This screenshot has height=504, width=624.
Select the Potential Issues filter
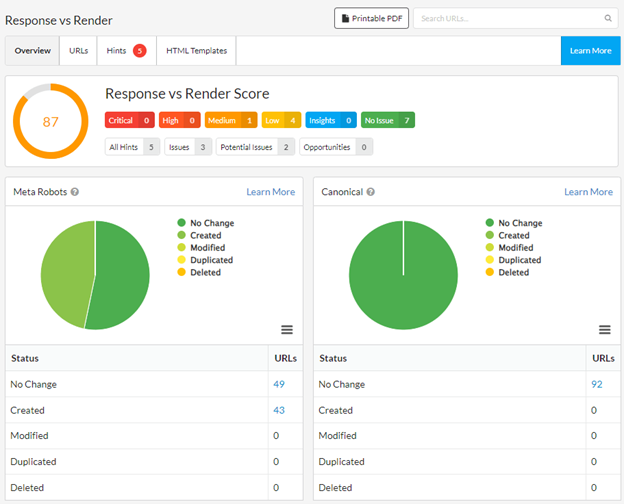(x=255, y=147)
